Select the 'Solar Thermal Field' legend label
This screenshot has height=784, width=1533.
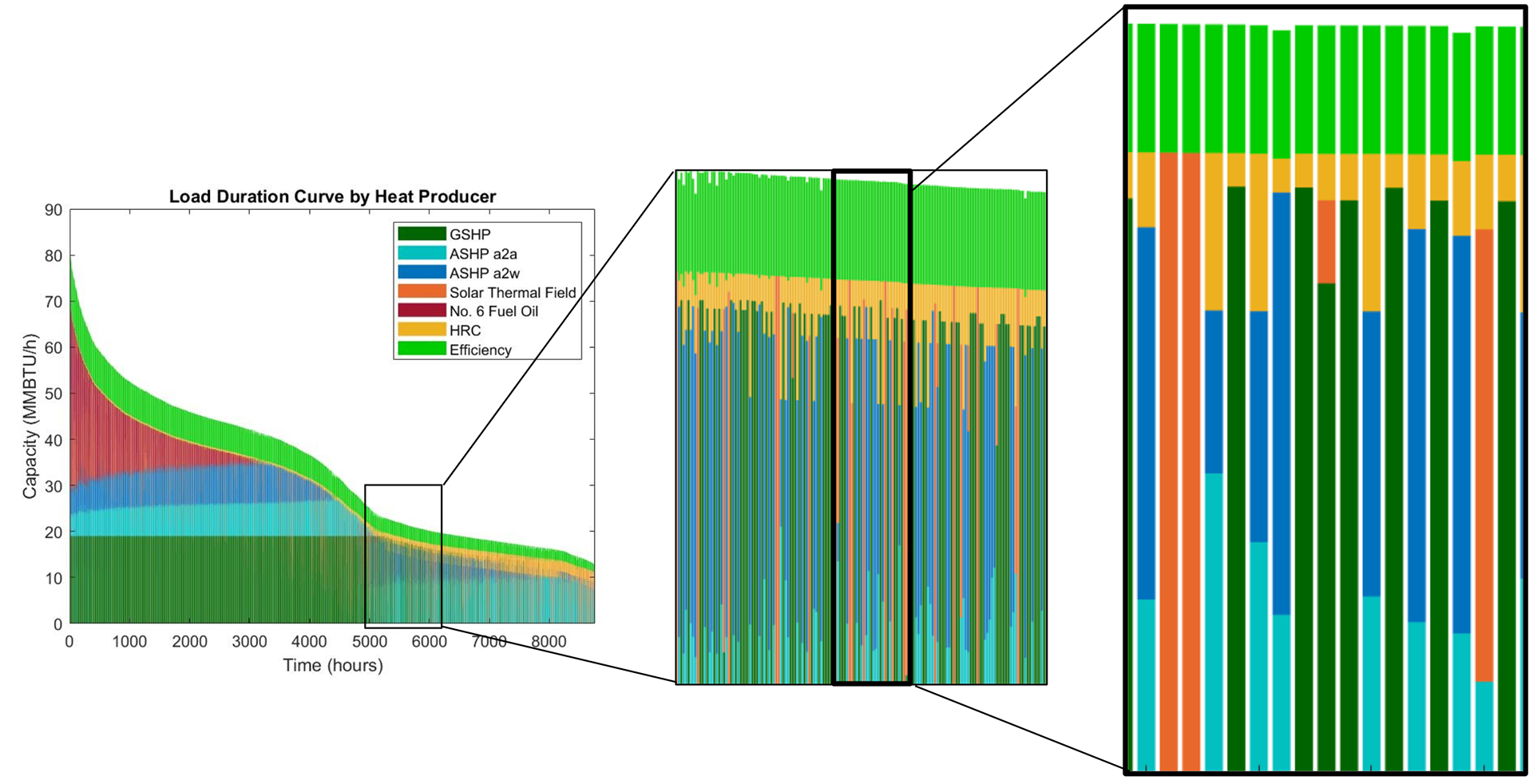pyautogui.click(x=513, y=292)
